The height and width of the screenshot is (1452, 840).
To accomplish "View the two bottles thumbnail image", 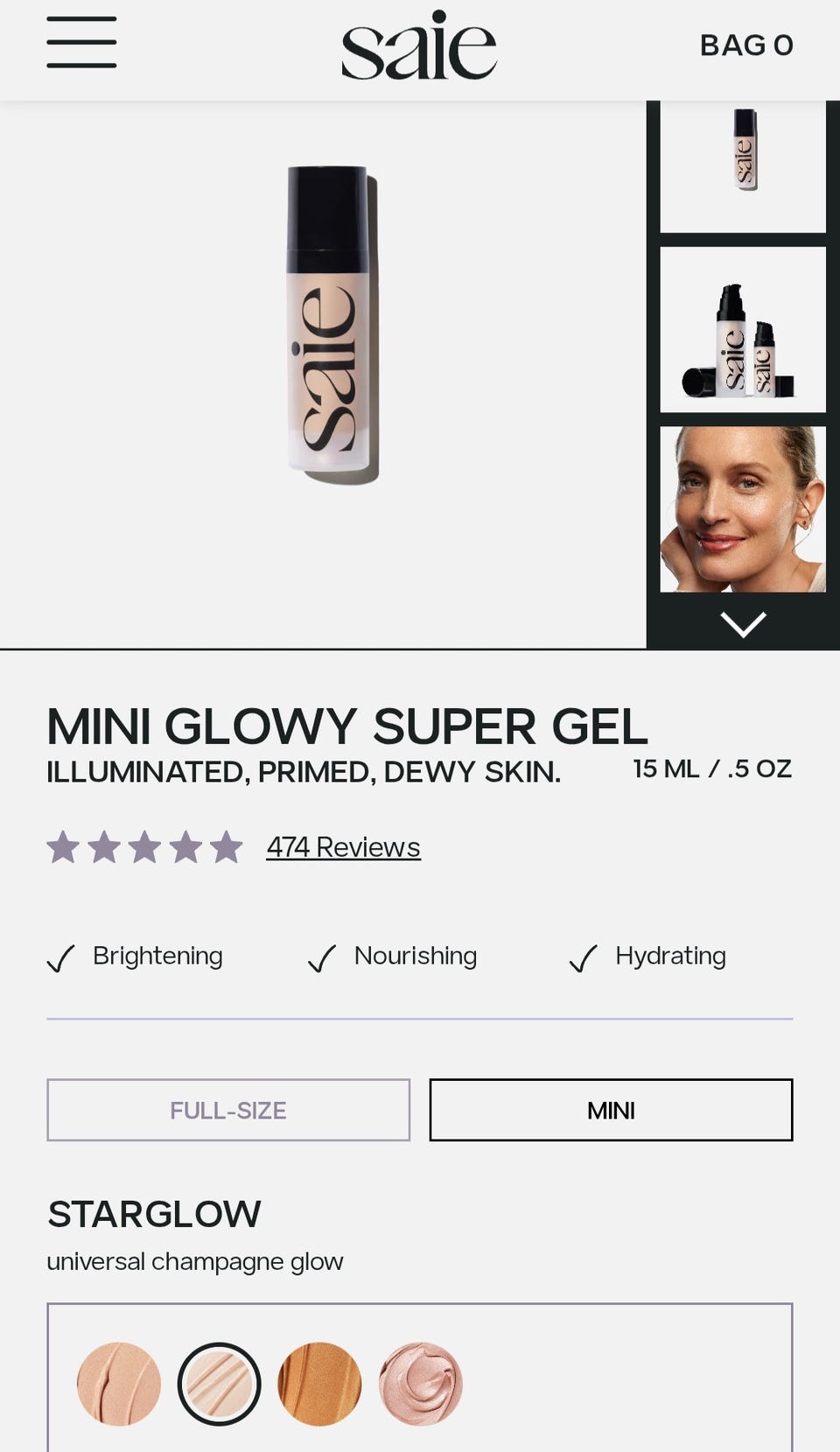I will [x=743, y=329].
